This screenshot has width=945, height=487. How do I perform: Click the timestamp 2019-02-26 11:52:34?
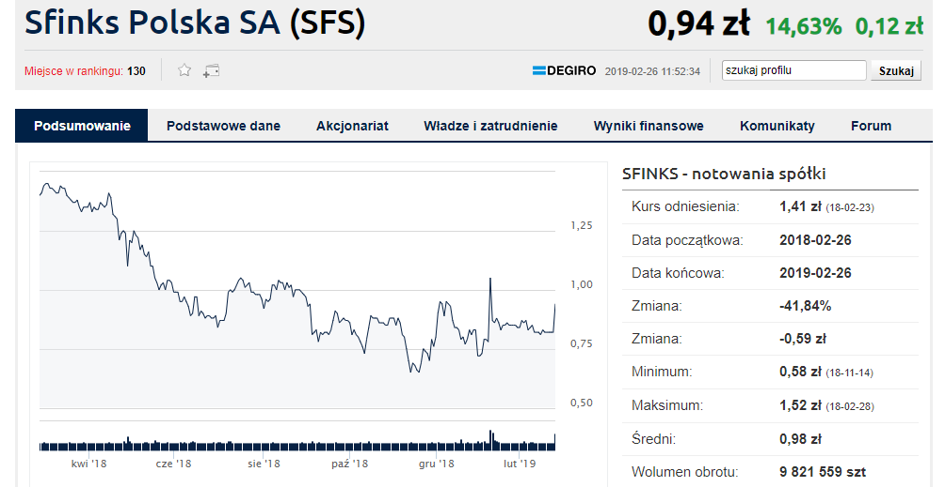653,71
